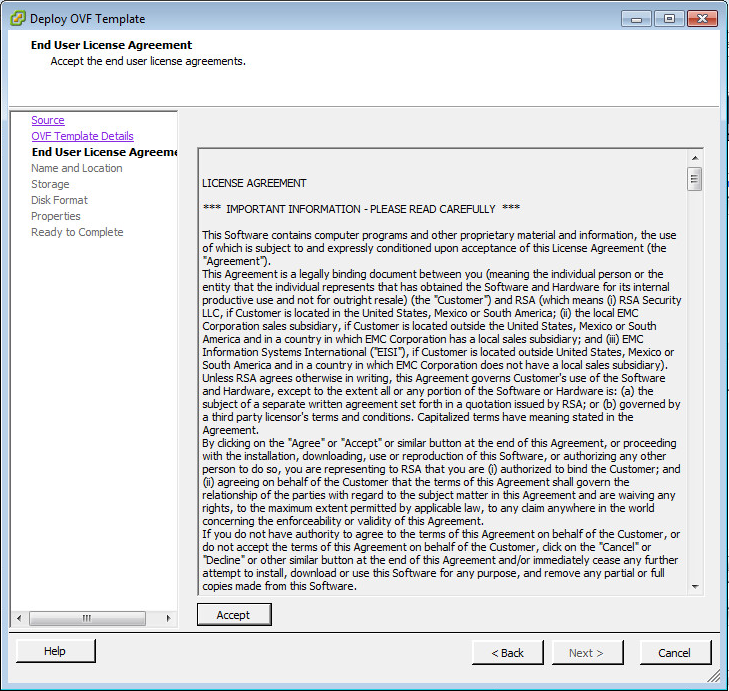This screenshot has width=729, height=691.
Task: Open the Source step link
Action: tap(48, 120)
